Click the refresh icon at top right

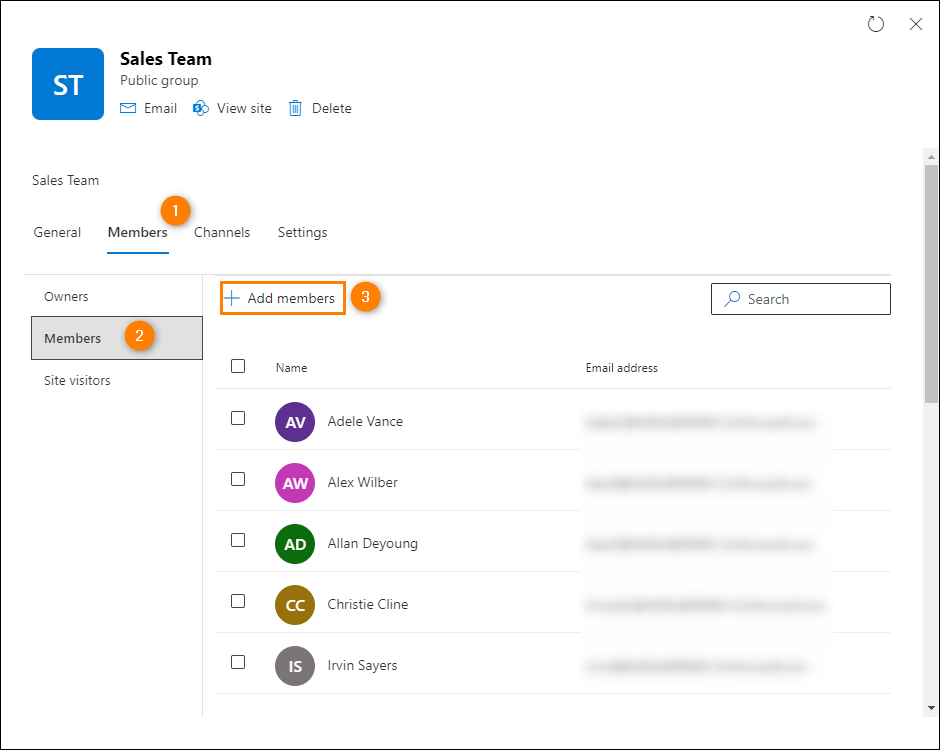pos(876,24)
